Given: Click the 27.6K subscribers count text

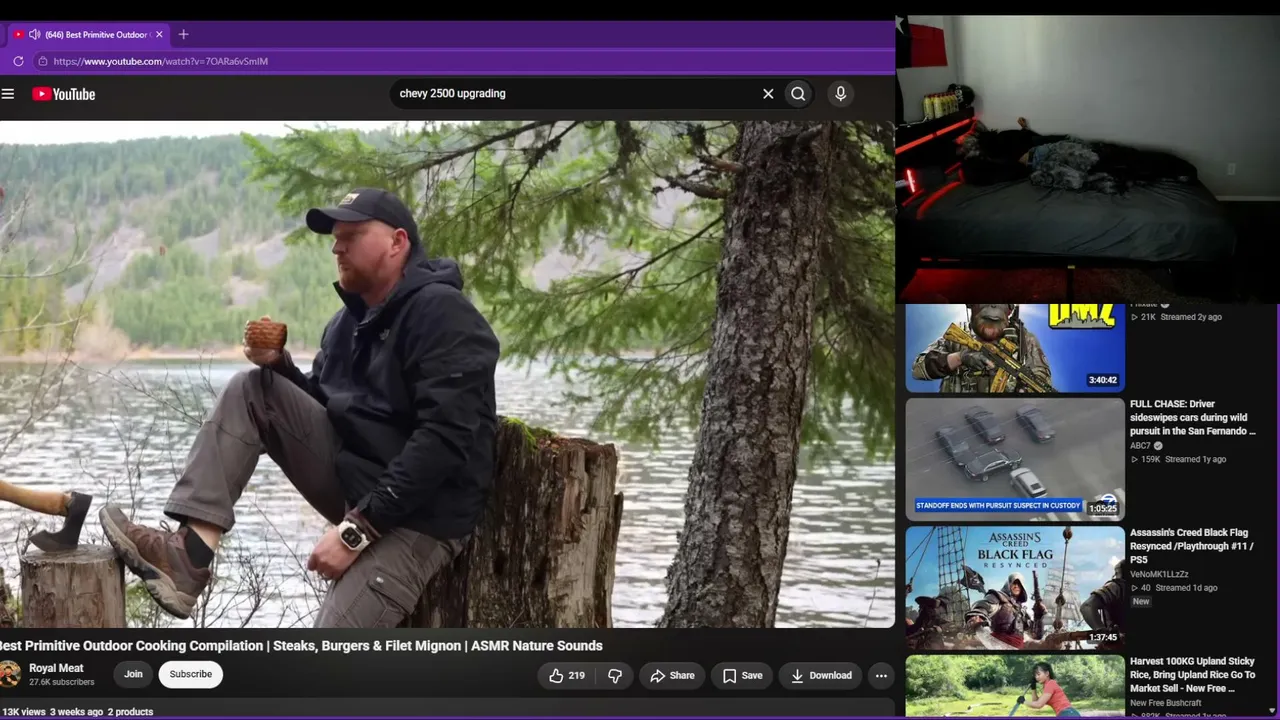Looking at the screenshot, I should pos(61,683).
